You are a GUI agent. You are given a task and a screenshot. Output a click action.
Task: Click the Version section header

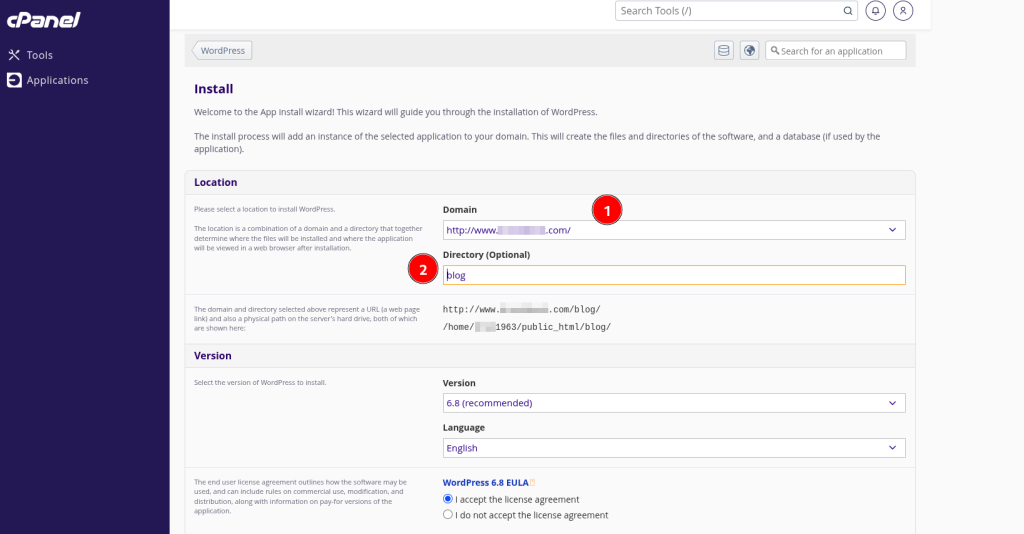tap(550, 356)
